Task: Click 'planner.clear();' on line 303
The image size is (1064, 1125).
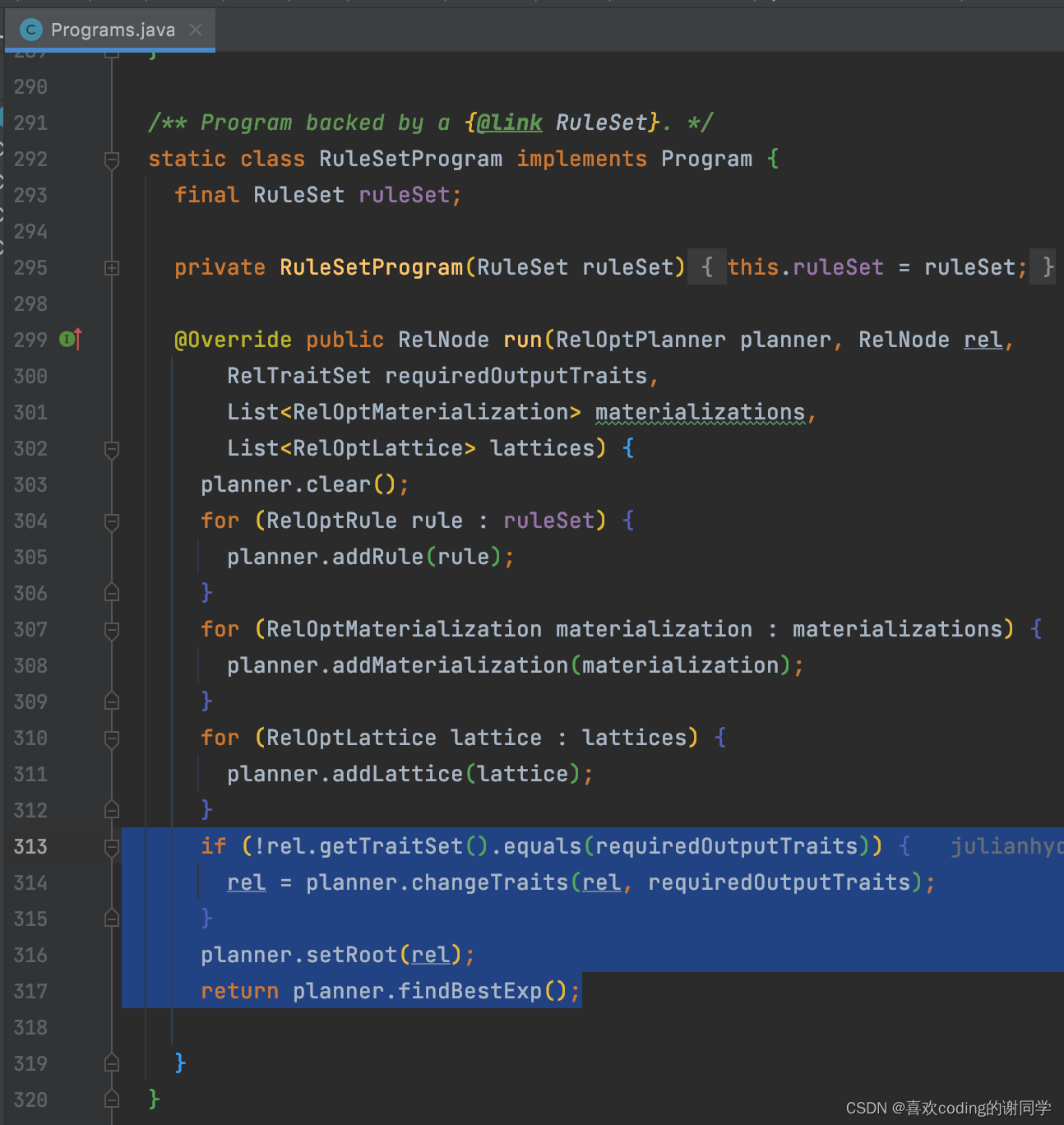Action: coord(305,484)
